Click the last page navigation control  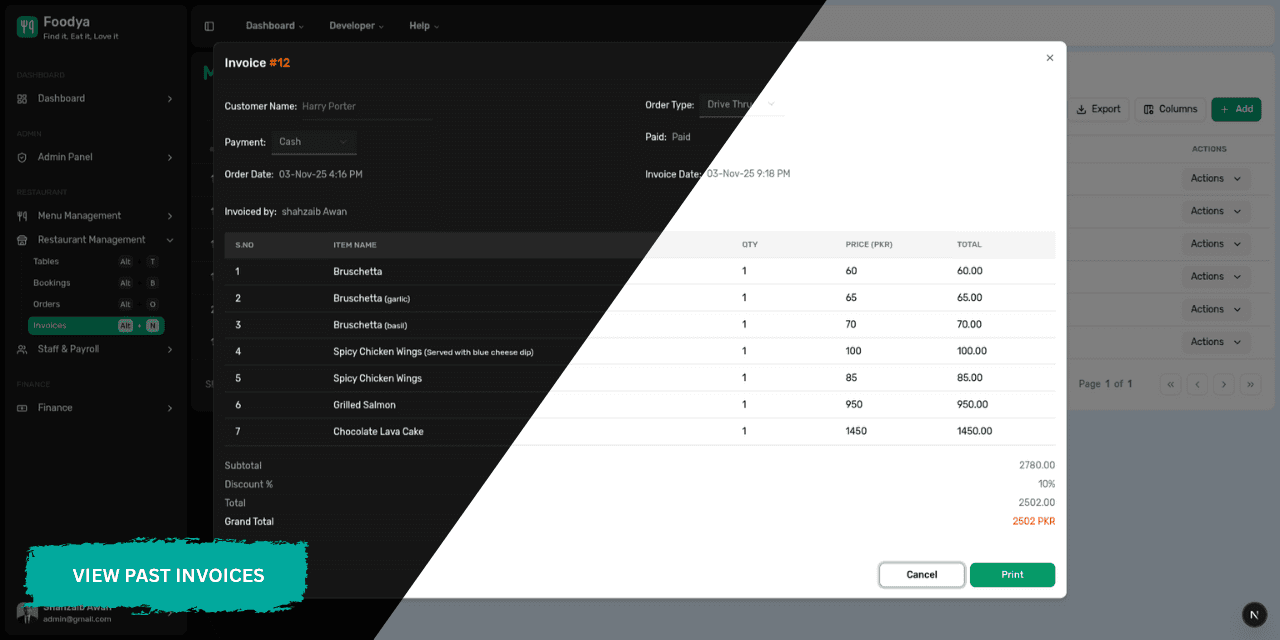click(1250, 384)
